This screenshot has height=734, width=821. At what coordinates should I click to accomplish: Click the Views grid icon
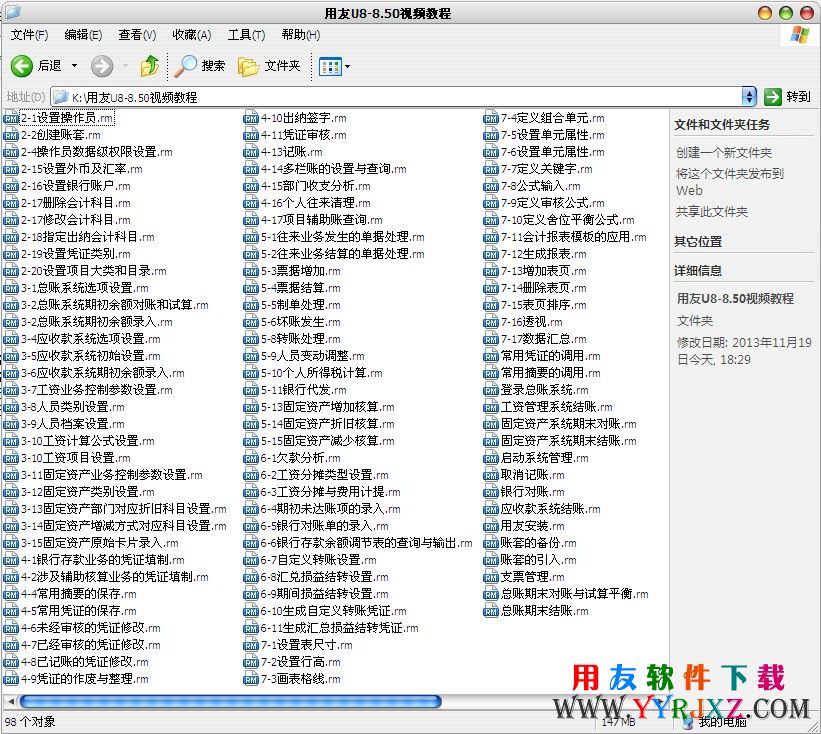[330, 66]
